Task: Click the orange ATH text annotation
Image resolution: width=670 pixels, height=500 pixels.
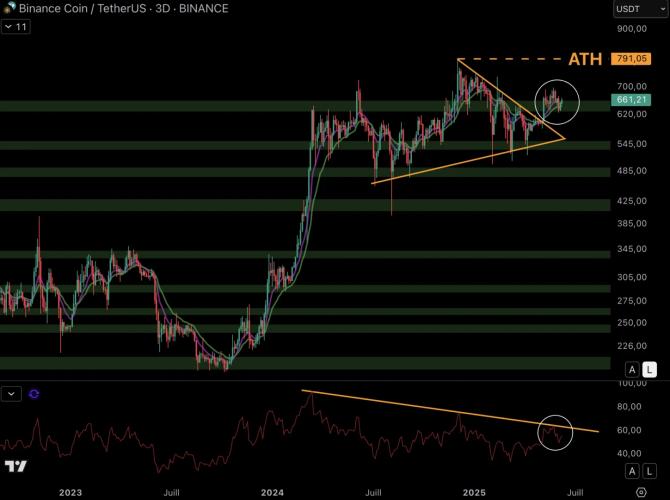Action: [x=585, y=59]
